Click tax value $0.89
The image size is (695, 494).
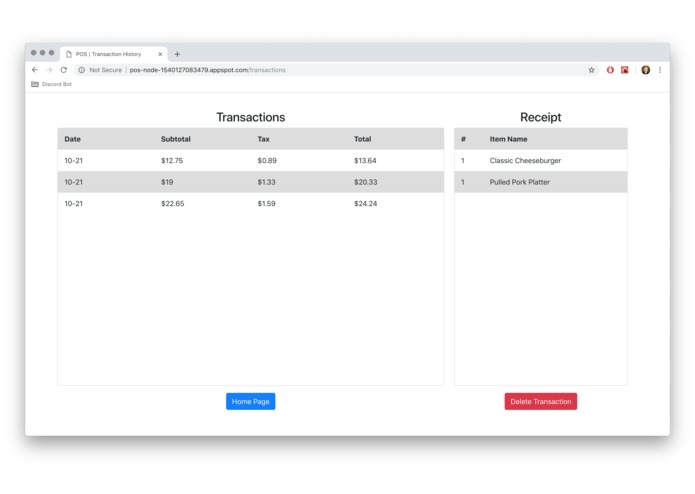[267, 160]
